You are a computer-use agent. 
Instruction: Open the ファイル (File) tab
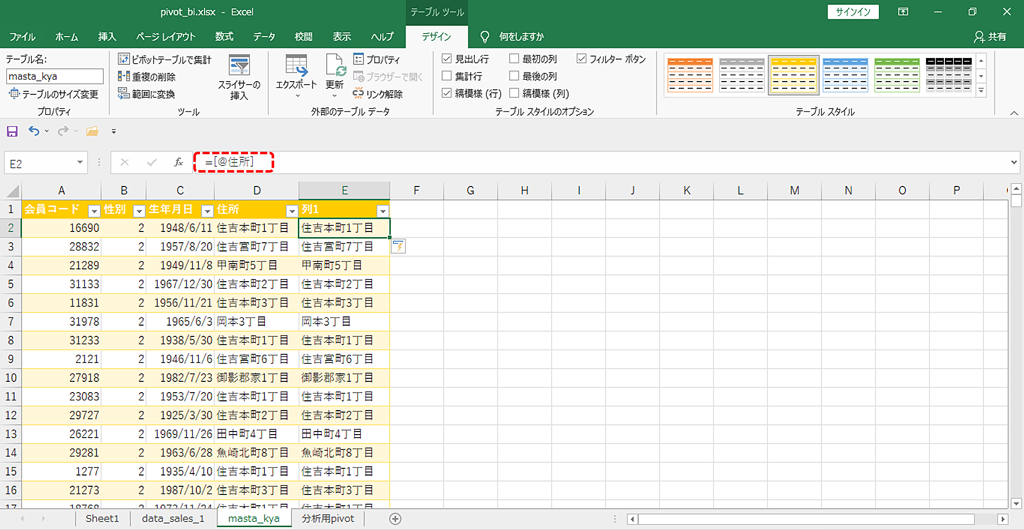[22, 37]
